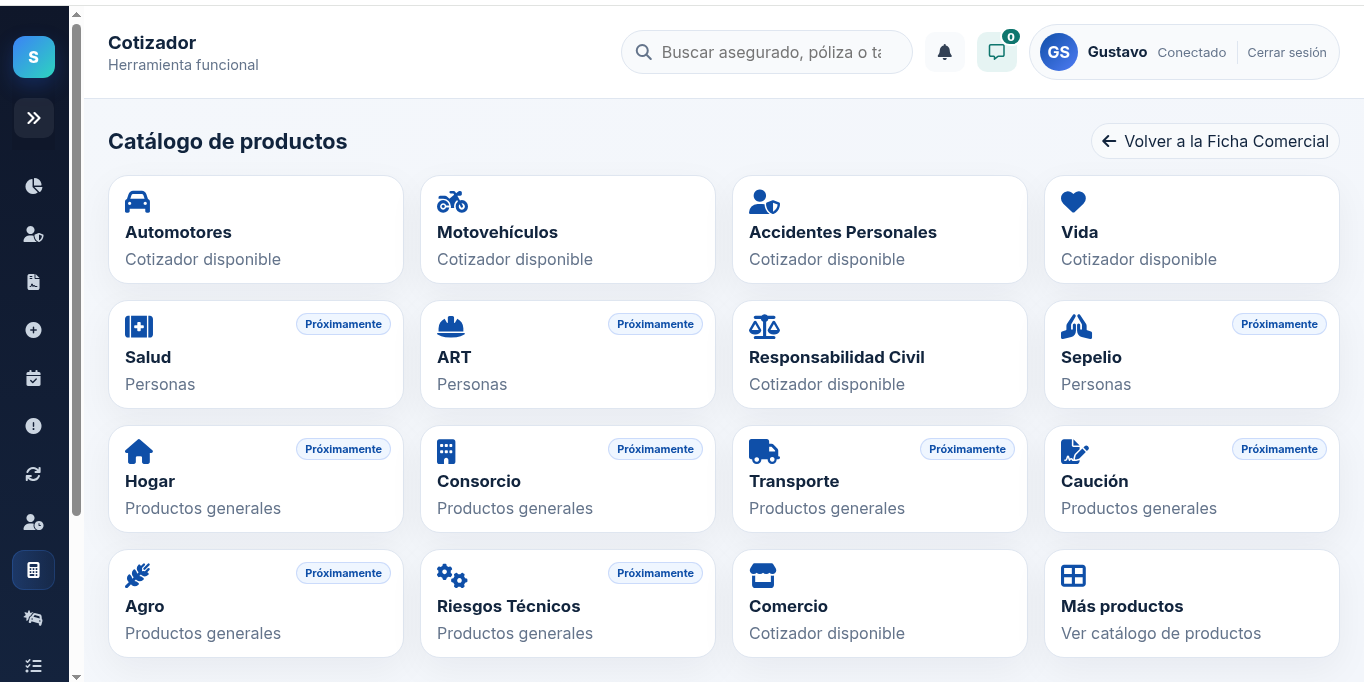Focus the Buscar asegurado search field

767,52
